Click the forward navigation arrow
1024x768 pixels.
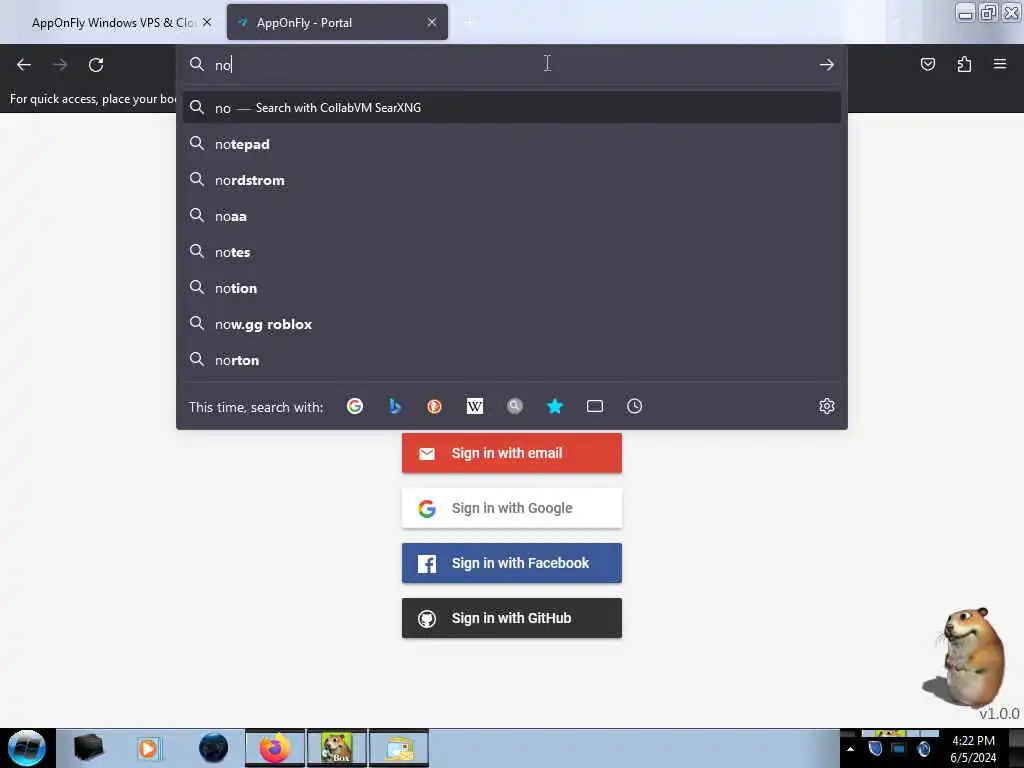tap(60, 65)
